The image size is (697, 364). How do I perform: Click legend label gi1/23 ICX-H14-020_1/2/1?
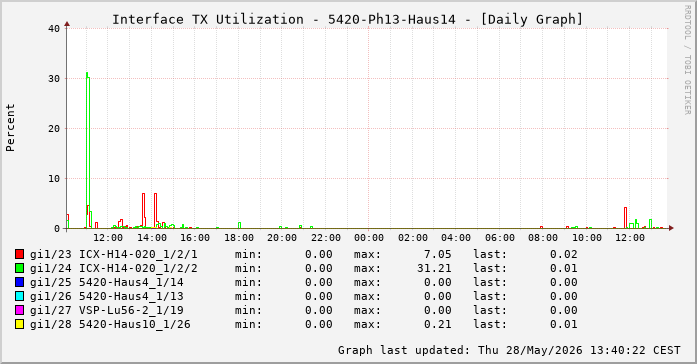pos(114,254)
